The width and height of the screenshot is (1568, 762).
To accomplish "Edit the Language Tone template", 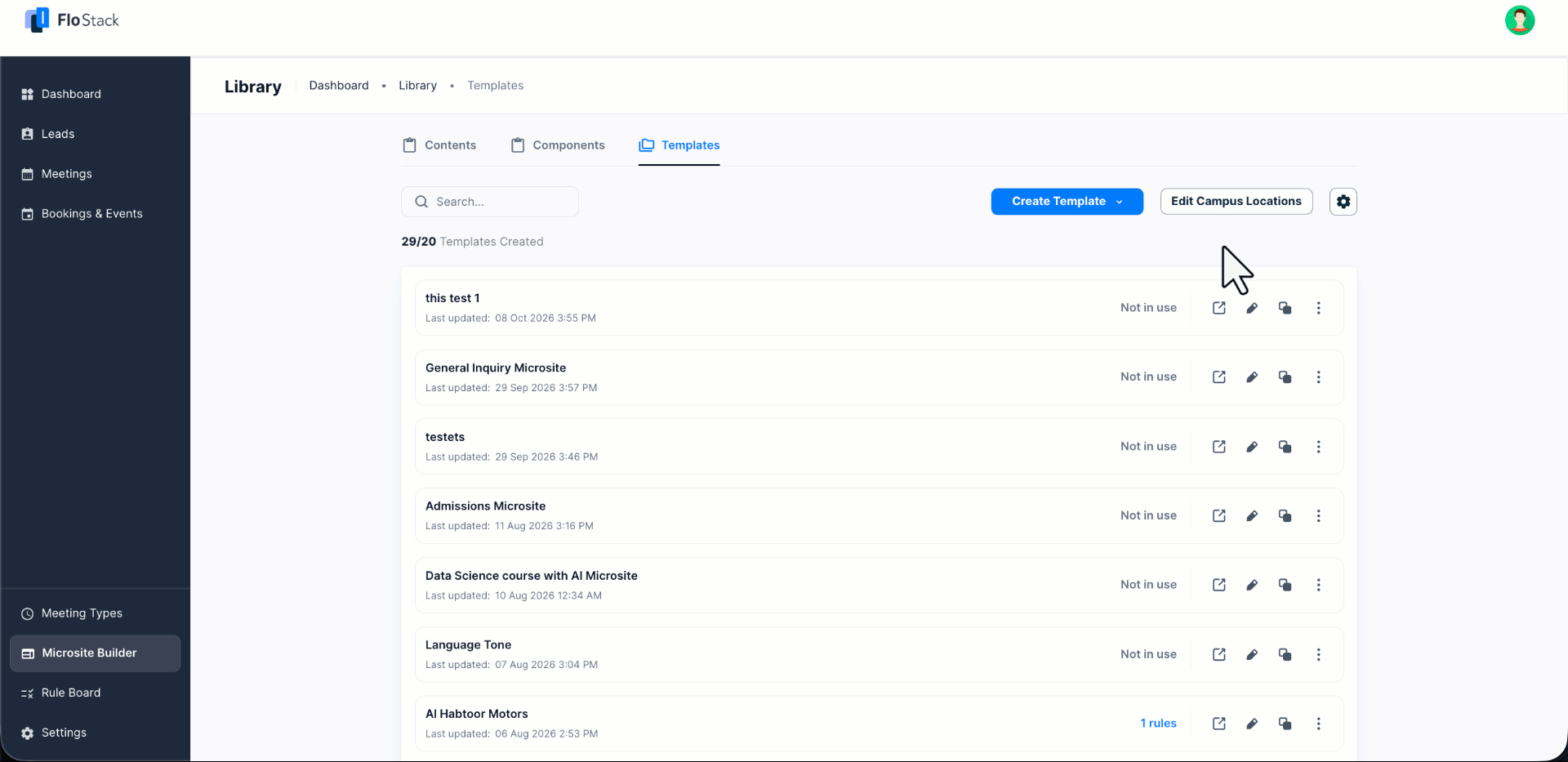I will coord(1252,654).
